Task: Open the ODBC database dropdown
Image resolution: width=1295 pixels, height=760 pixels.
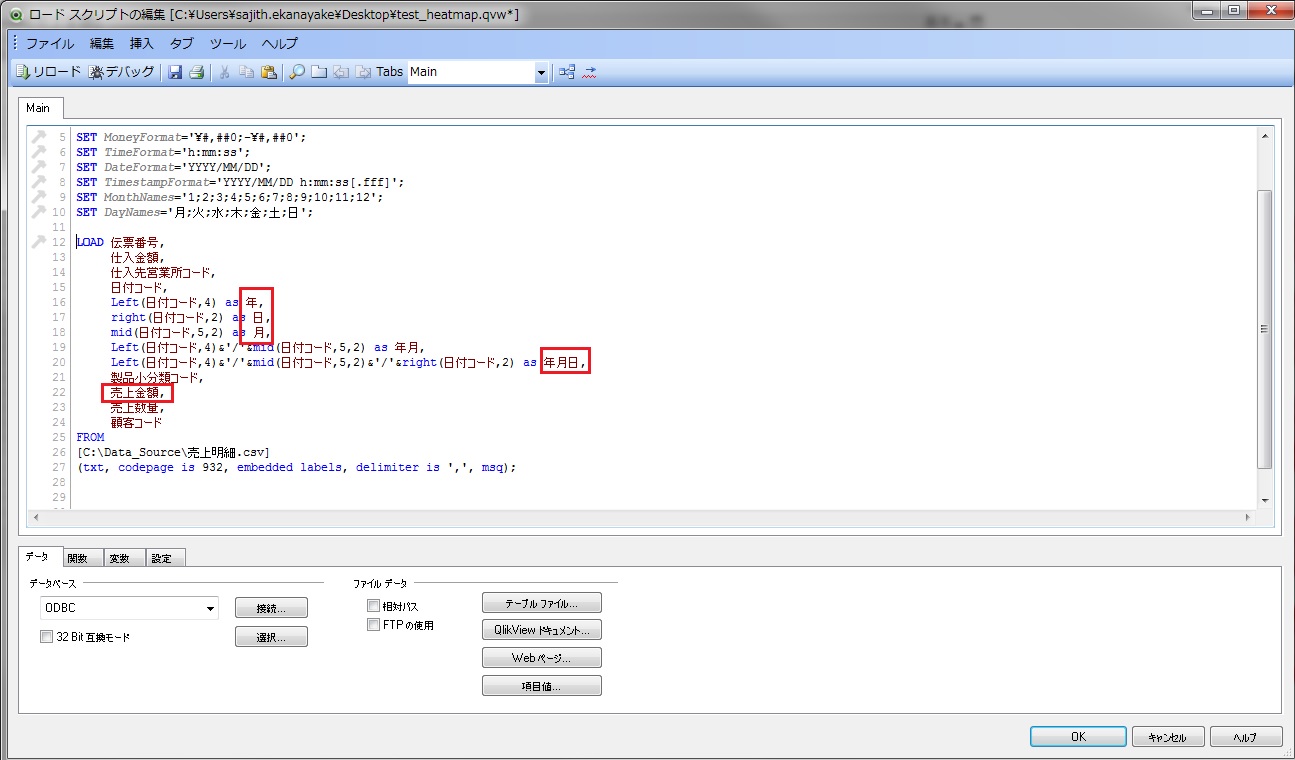Action: 210,608
